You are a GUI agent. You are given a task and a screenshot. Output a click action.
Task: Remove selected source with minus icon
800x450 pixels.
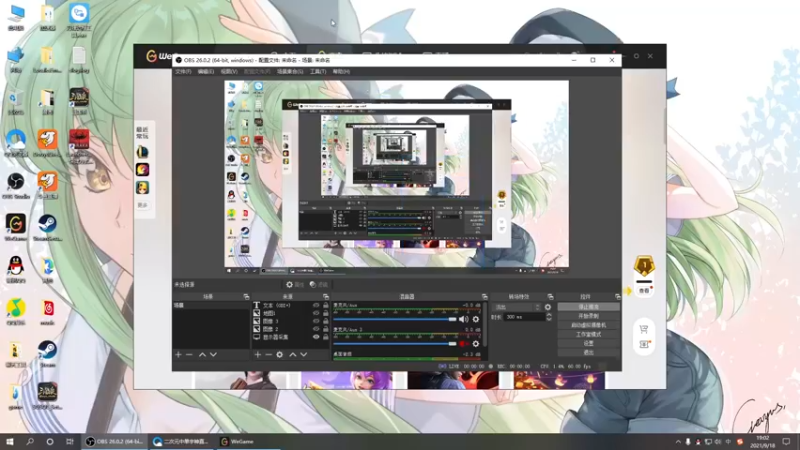coord(268,354)
